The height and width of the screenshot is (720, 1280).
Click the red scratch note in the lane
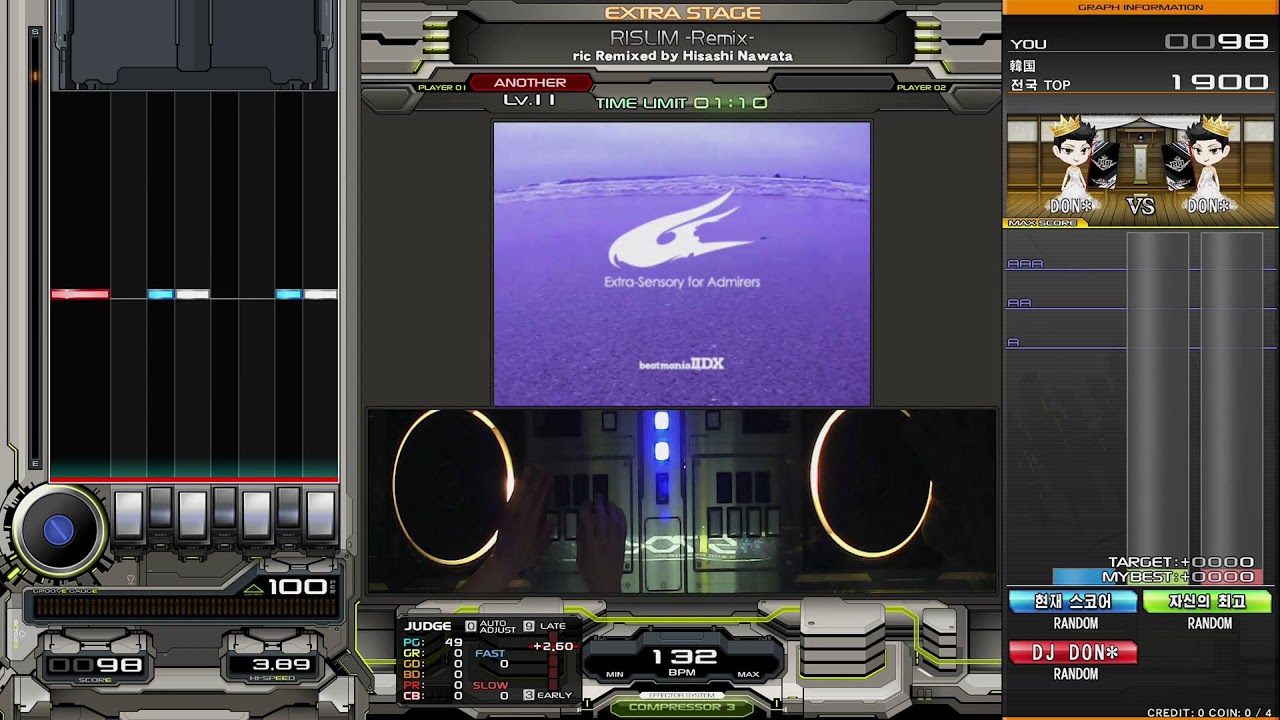point(80,294)
